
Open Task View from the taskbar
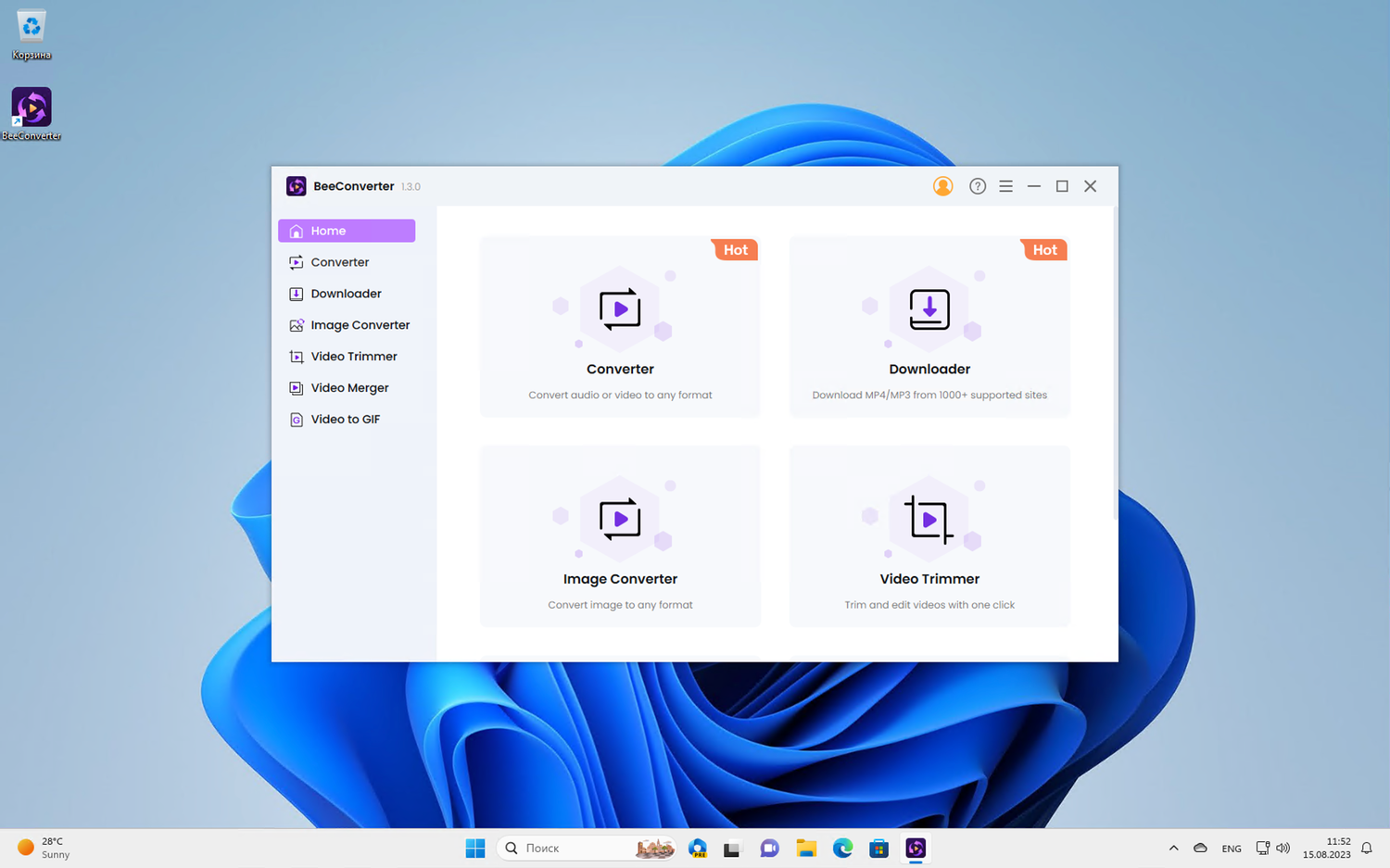[733, 848]
